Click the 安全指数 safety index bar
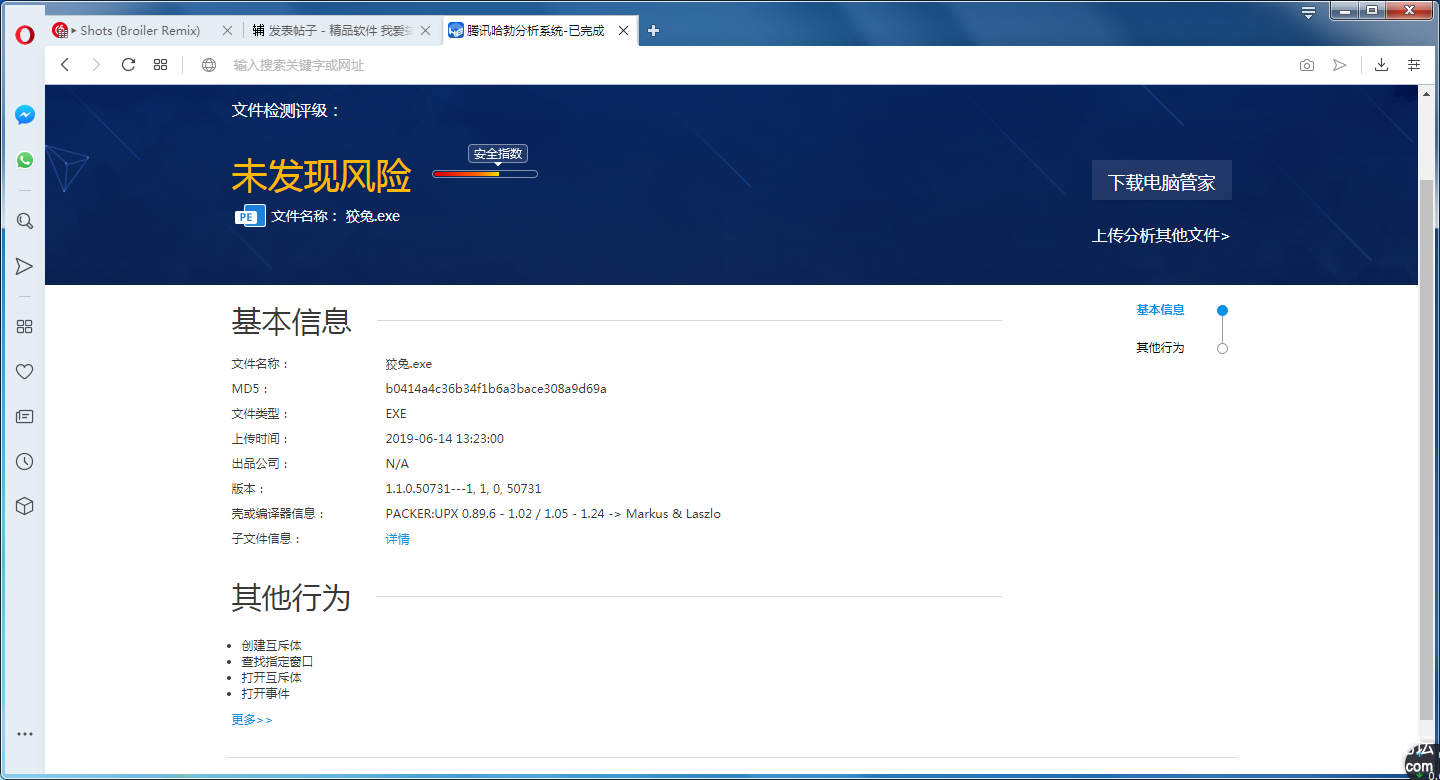Viewport: 1440px width, 780px height. click(485, 174)
